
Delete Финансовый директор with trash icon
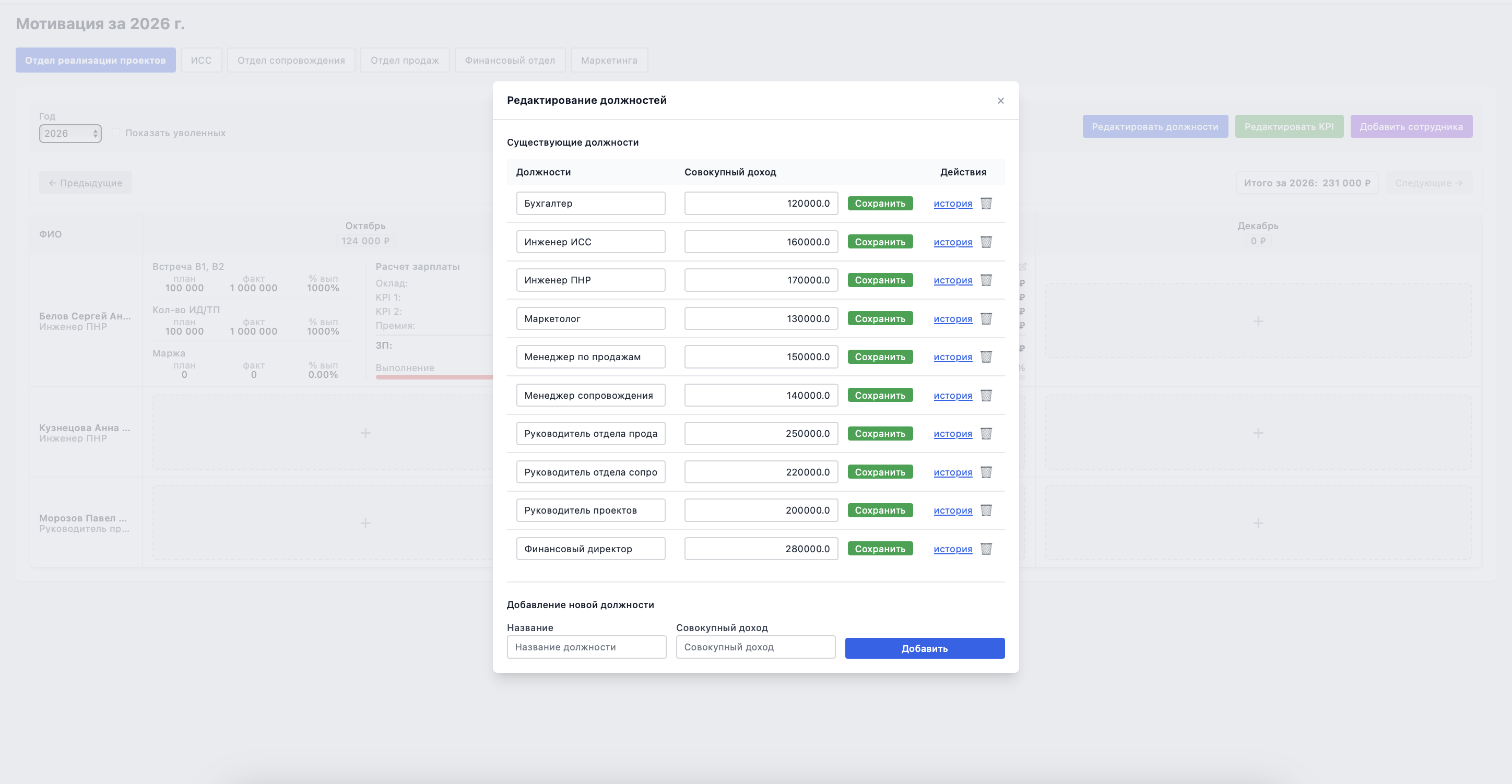coord(986,549)
